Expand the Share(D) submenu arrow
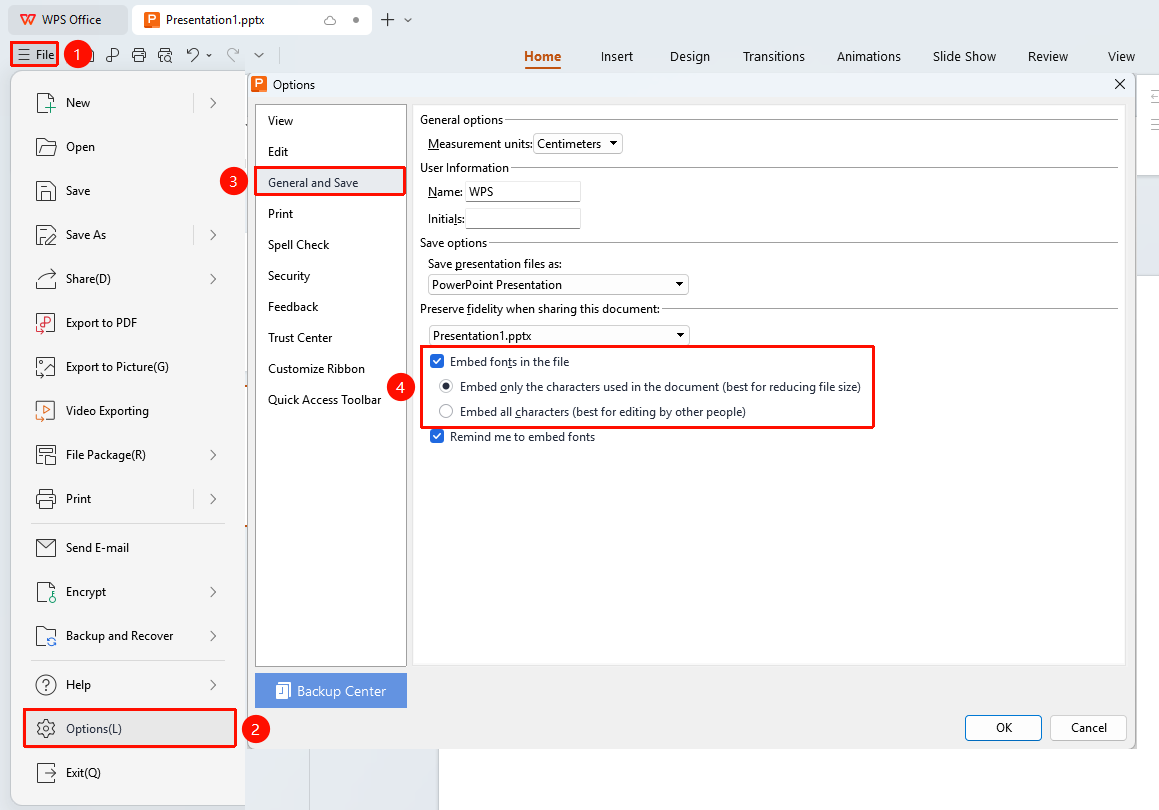The image size is (1159, 810). click(x=213, y=279)
